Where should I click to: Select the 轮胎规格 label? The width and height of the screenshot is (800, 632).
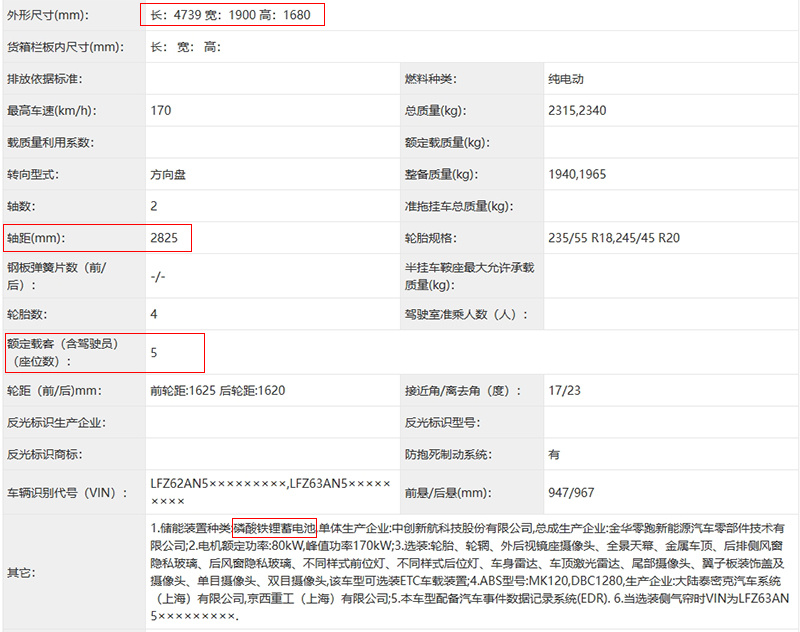[x=431, y=238]
